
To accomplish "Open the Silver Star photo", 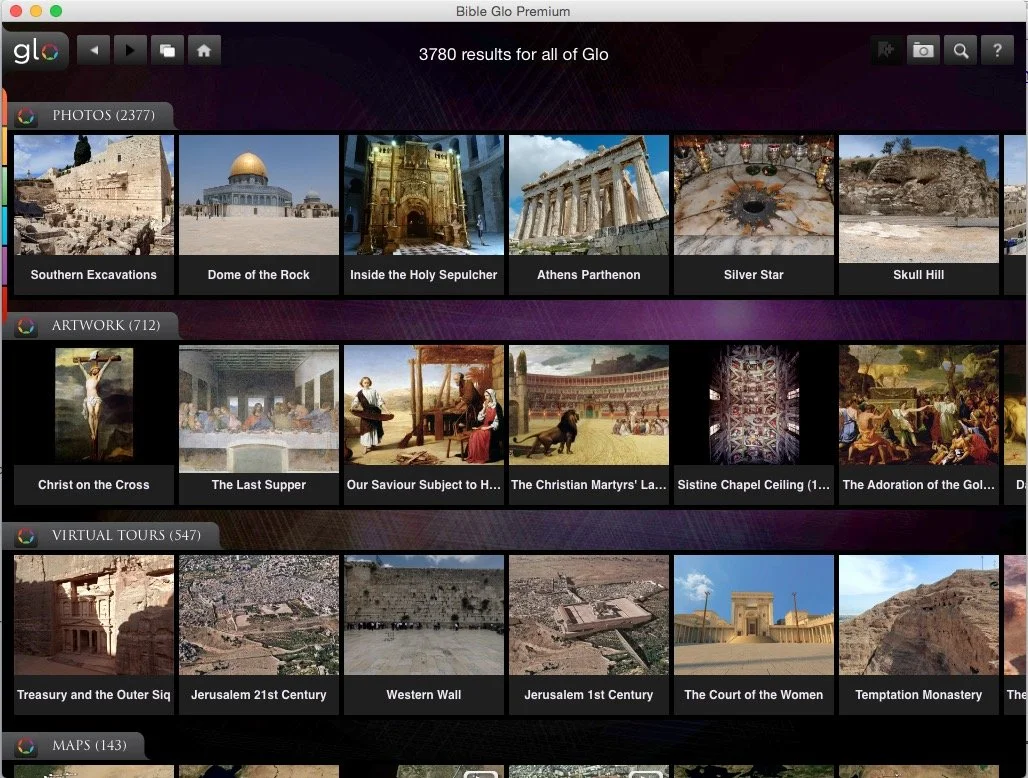I will pyautogui.click(x=754, y=214).
